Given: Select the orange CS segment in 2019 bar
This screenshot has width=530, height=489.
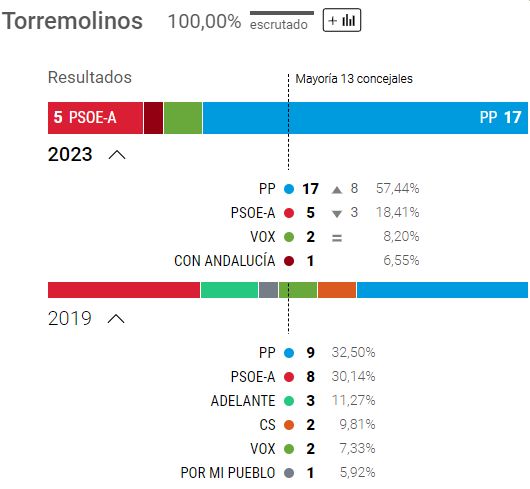Looking at the screenshot, I should pyautogui.click(x=337, y=290).
